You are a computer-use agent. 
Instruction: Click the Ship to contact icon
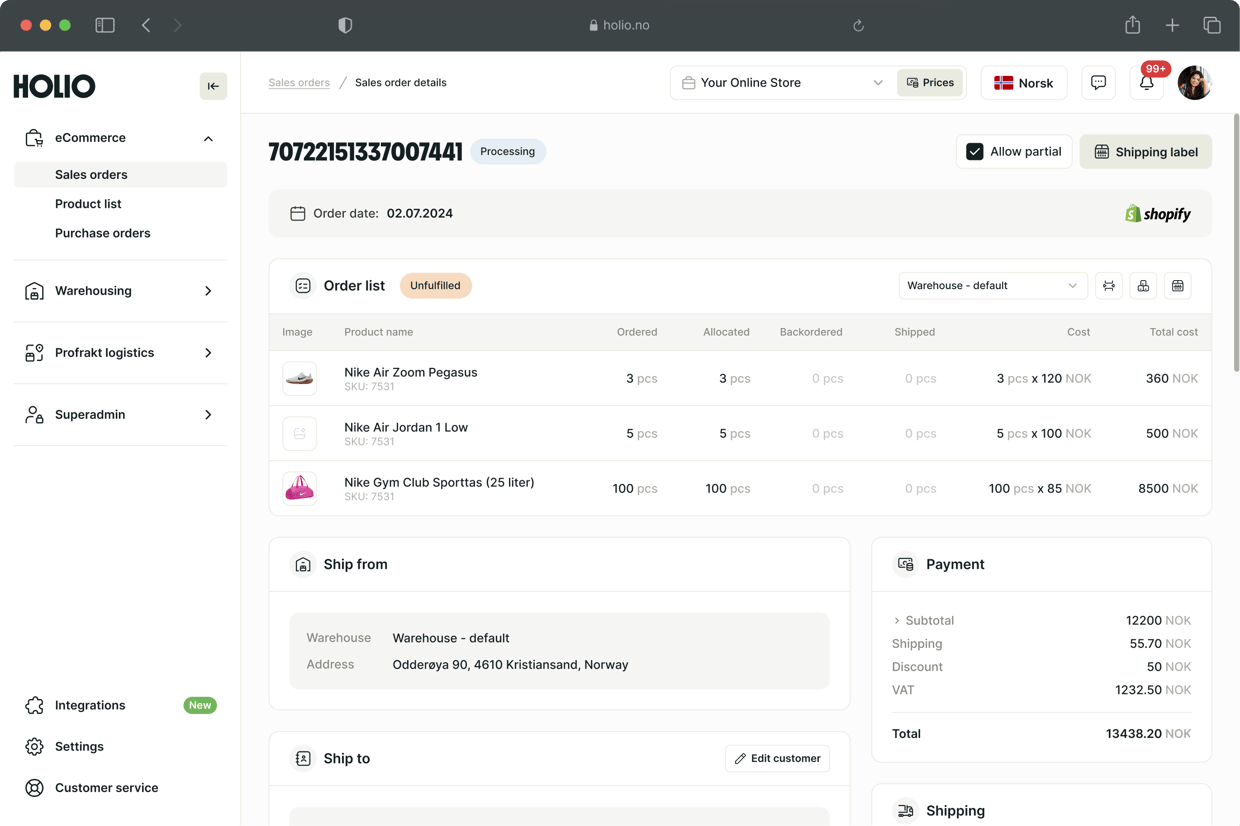coord(303,759)
